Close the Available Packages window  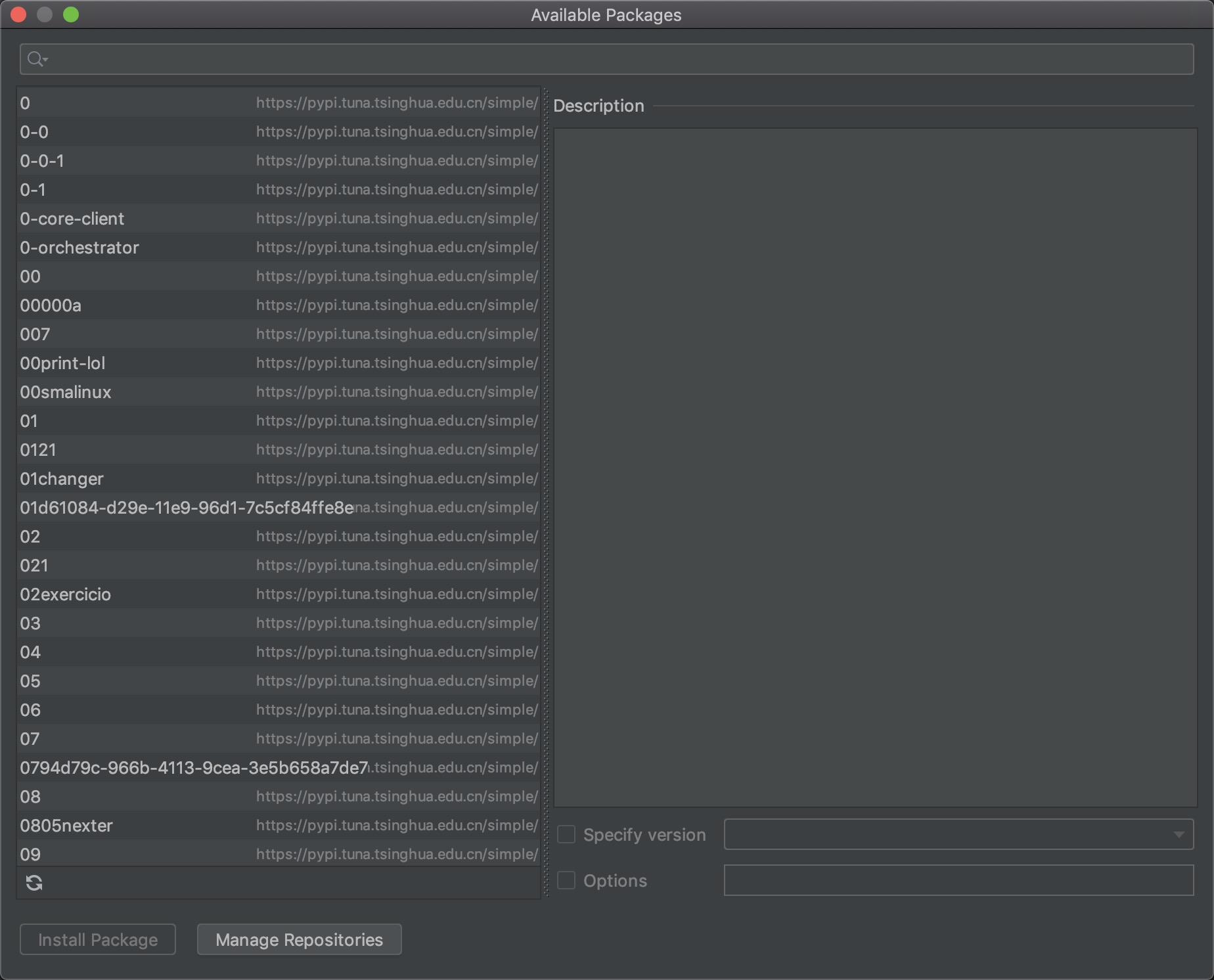point(18,14)
